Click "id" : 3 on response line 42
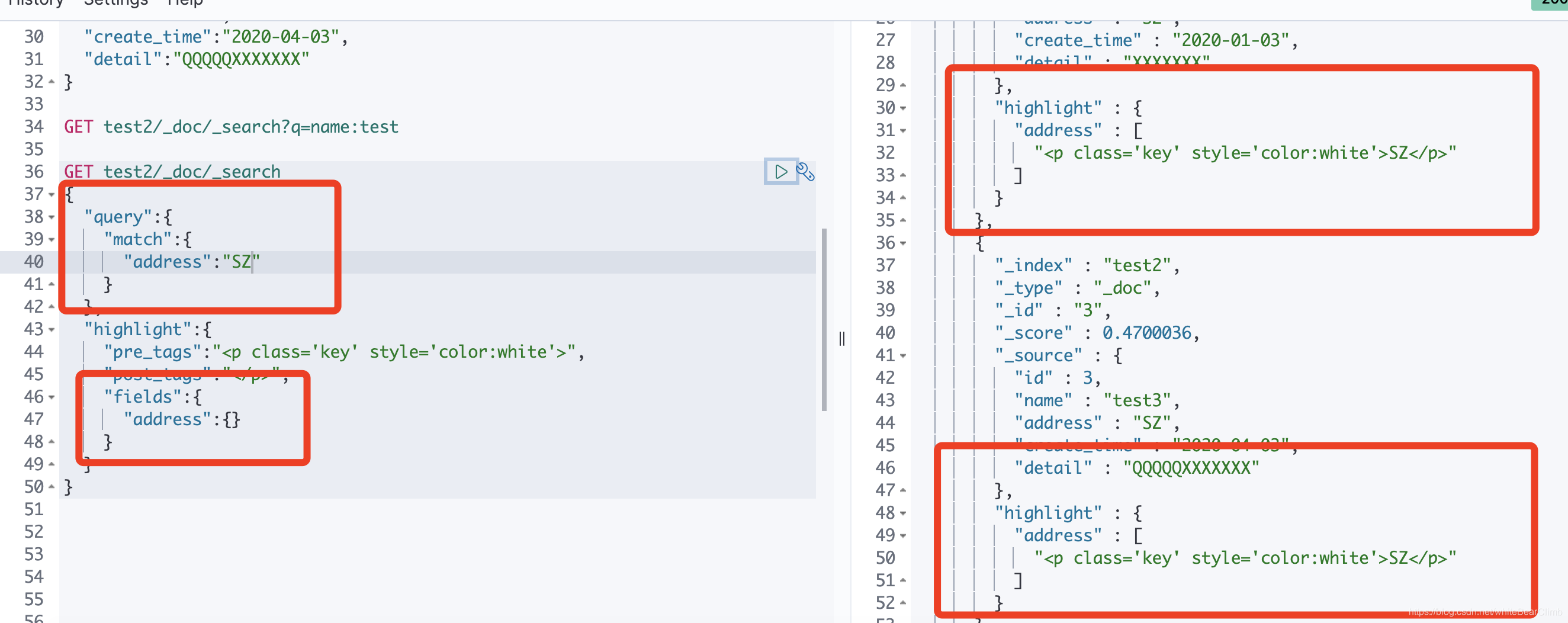This screenshot has height=623, width=1568. [1058, 378]
